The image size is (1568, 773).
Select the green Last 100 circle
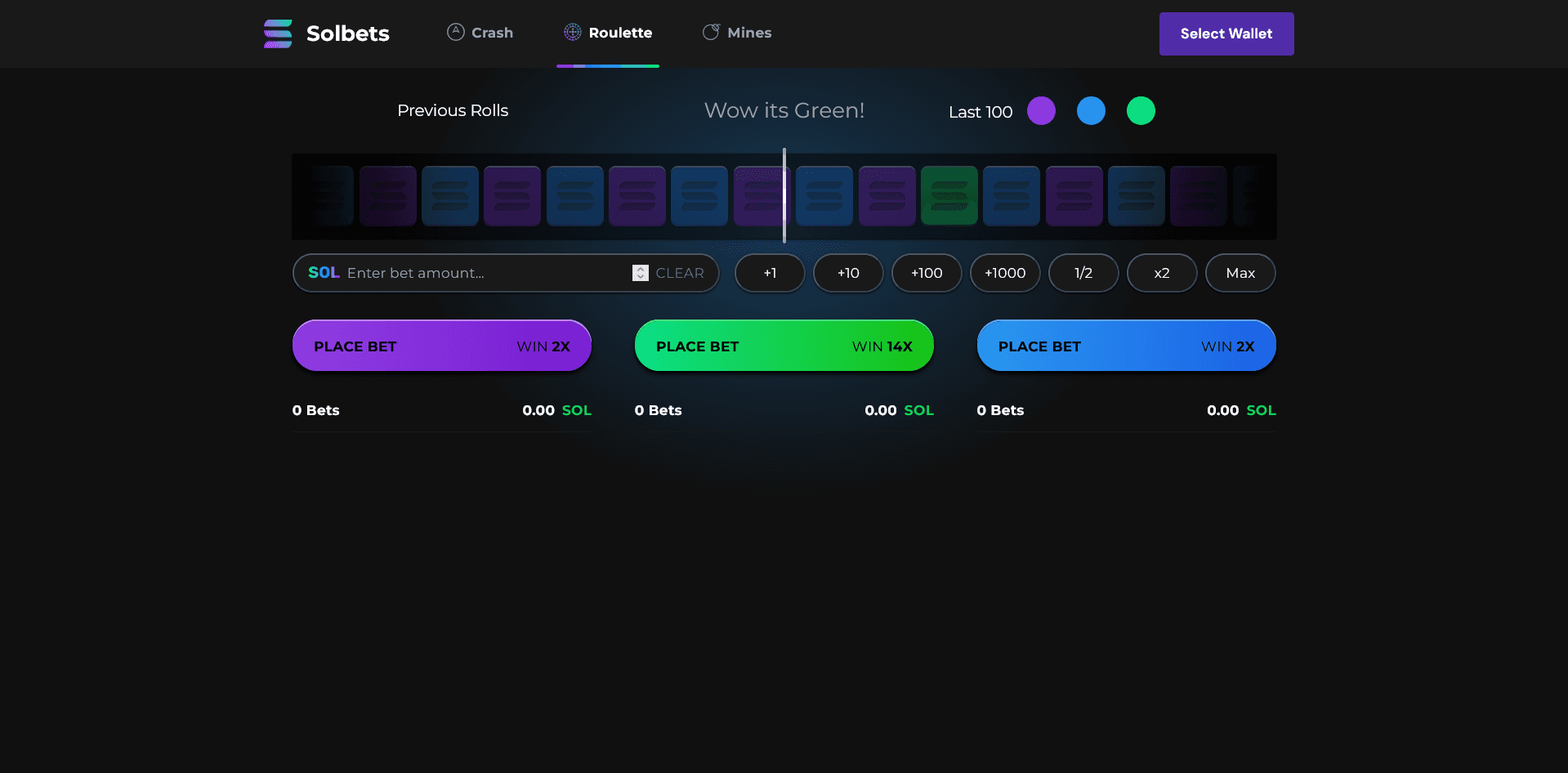pyautogui.click(x=1141, y=110)
